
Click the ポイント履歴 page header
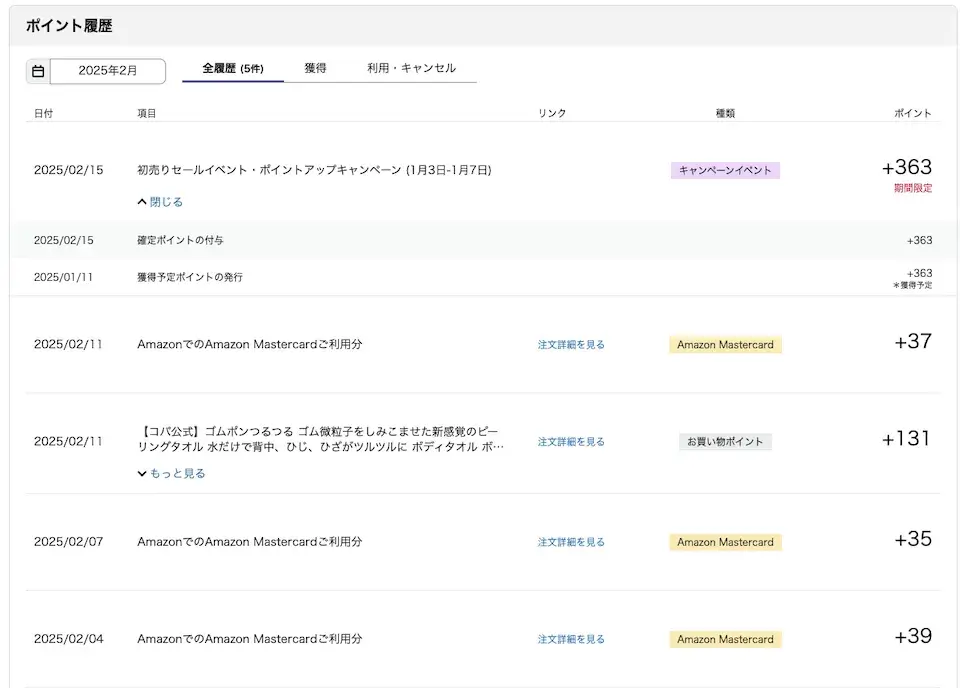67,24
